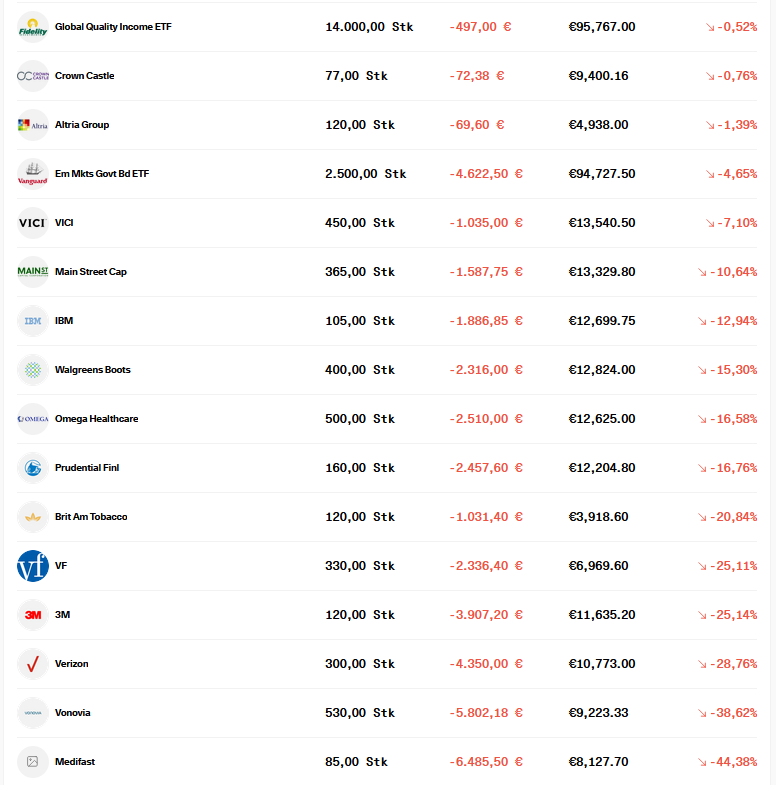Click the IBM logo icon
This screenshot has height=785, width=776.
coord(33,321)
